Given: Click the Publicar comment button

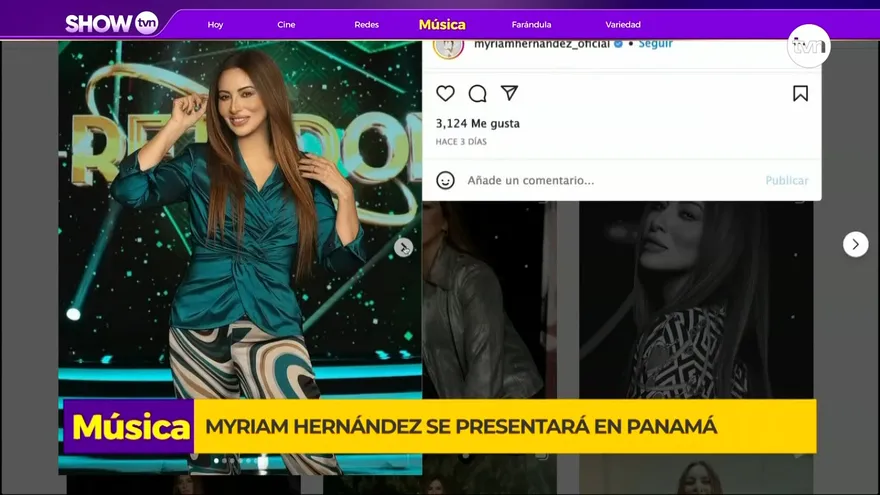Looking at the screenshot, I should pyautogui.click(x=787, y=180).
